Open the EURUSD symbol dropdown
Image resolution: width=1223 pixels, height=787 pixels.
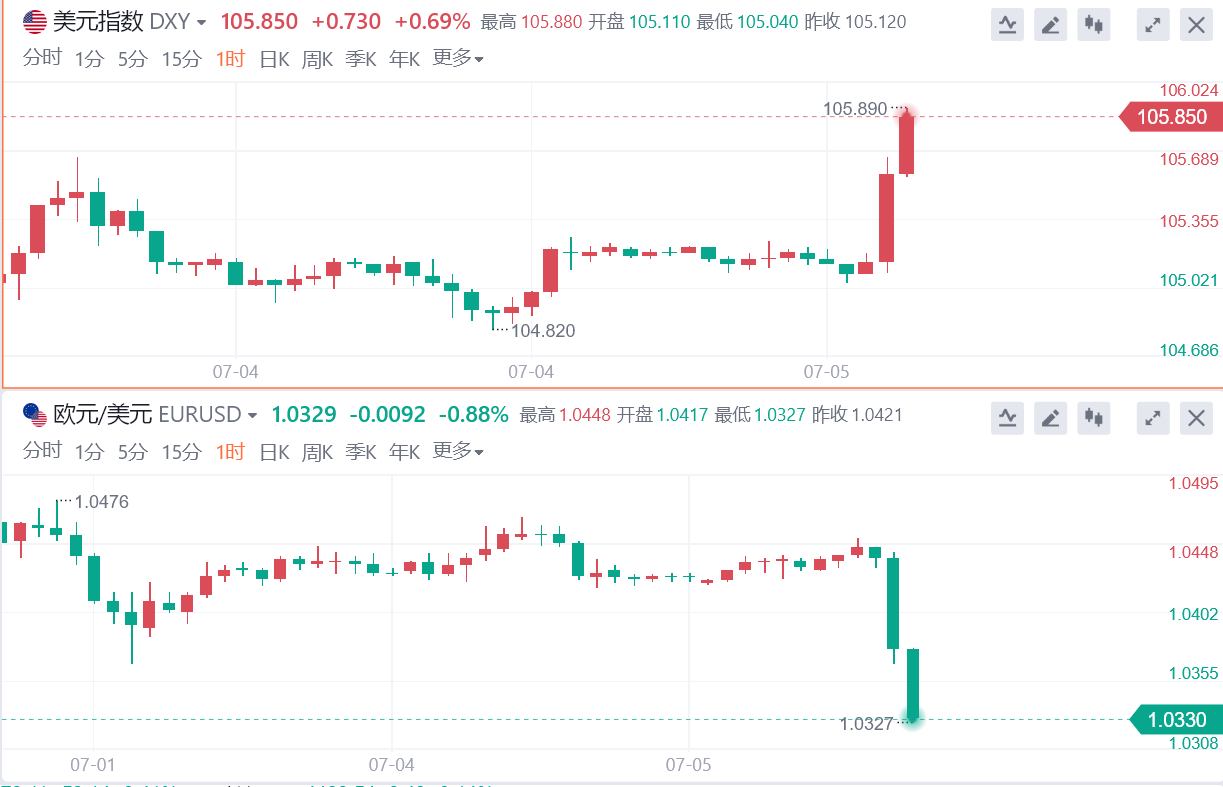[252, 415]
